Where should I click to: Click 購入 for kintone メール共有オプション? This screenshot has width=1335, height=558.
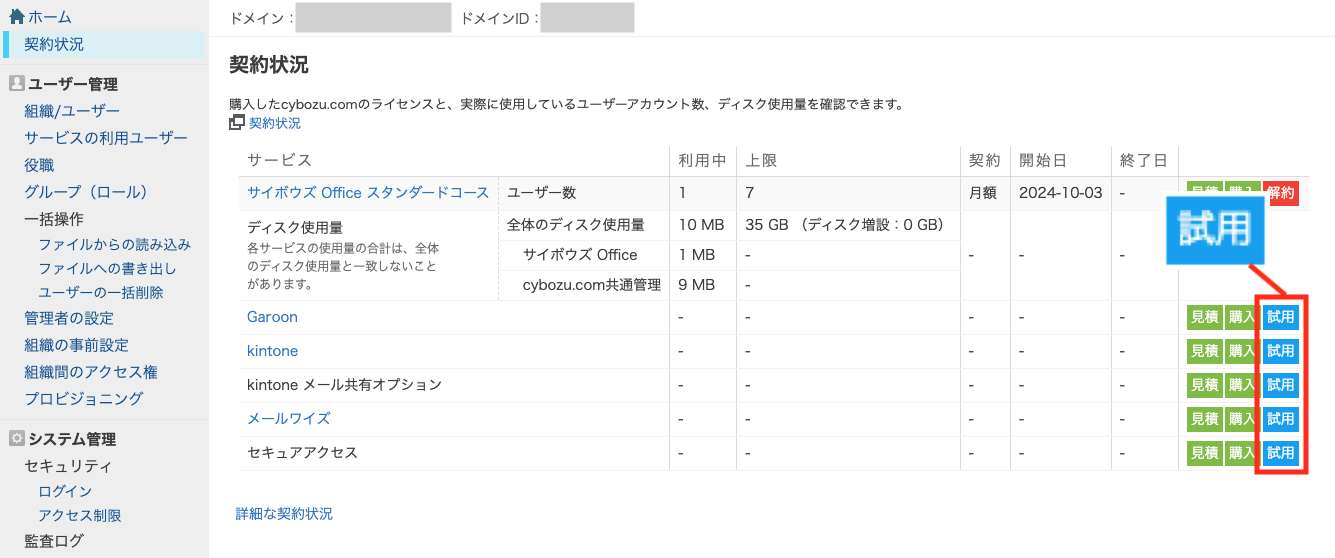point(1241,385)
